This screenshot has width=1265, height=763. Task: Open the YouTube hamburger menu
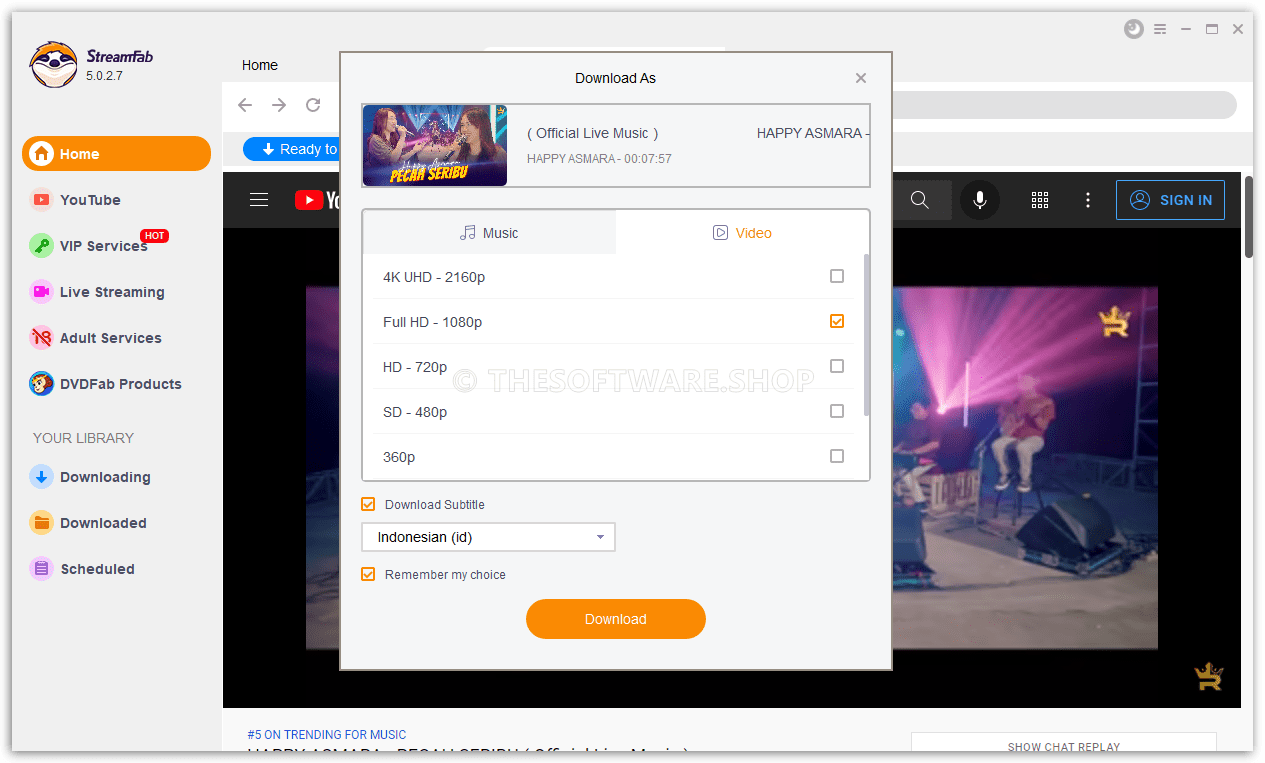[x=259, y=200]
